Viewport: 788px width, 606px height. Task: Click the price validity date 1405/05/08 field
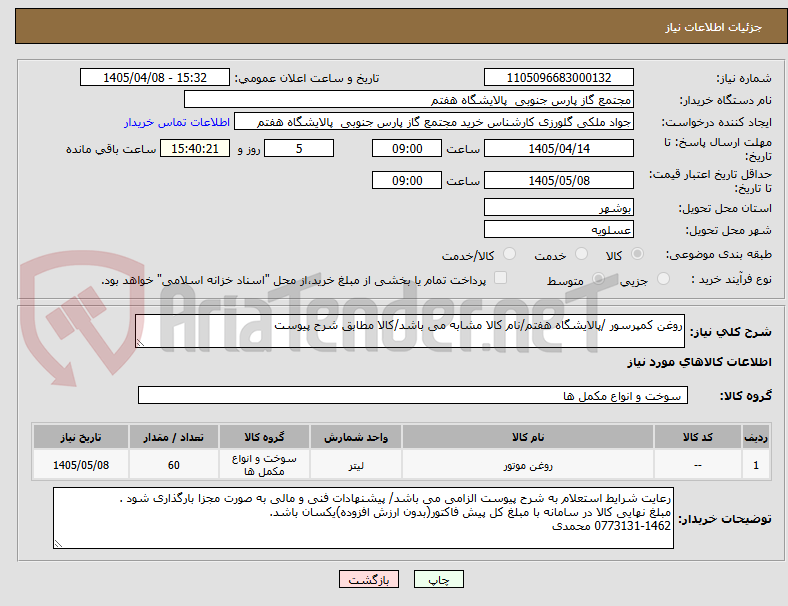[558, 180]
